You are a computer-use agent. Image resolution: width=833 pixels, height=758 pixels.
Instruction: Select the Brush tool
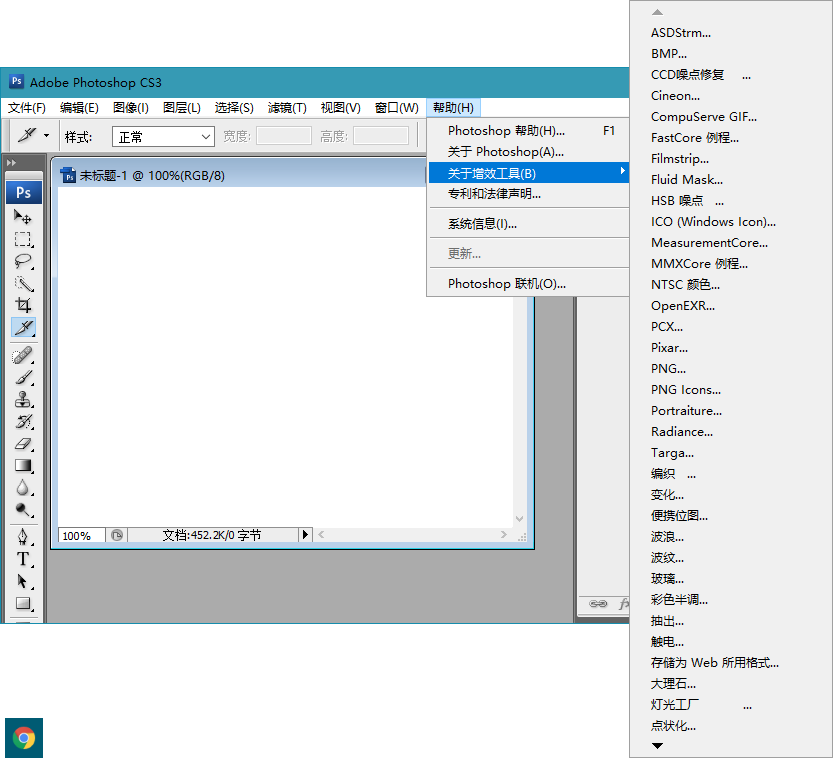pyautogui.click(x=22, y=377)
